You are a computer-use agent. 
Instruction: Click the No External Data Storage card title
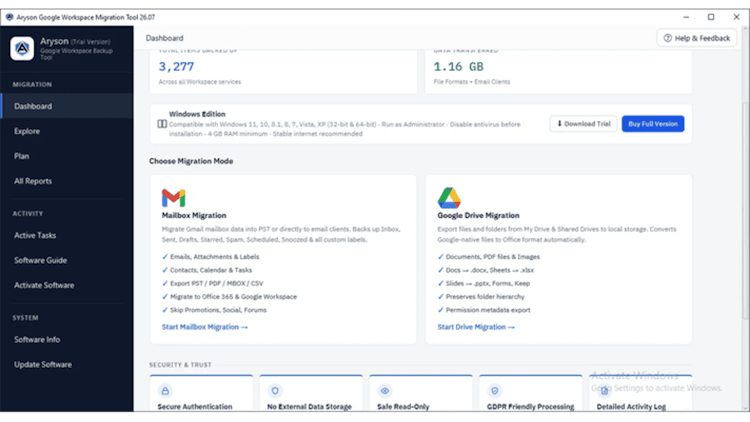tap(309, 407)
